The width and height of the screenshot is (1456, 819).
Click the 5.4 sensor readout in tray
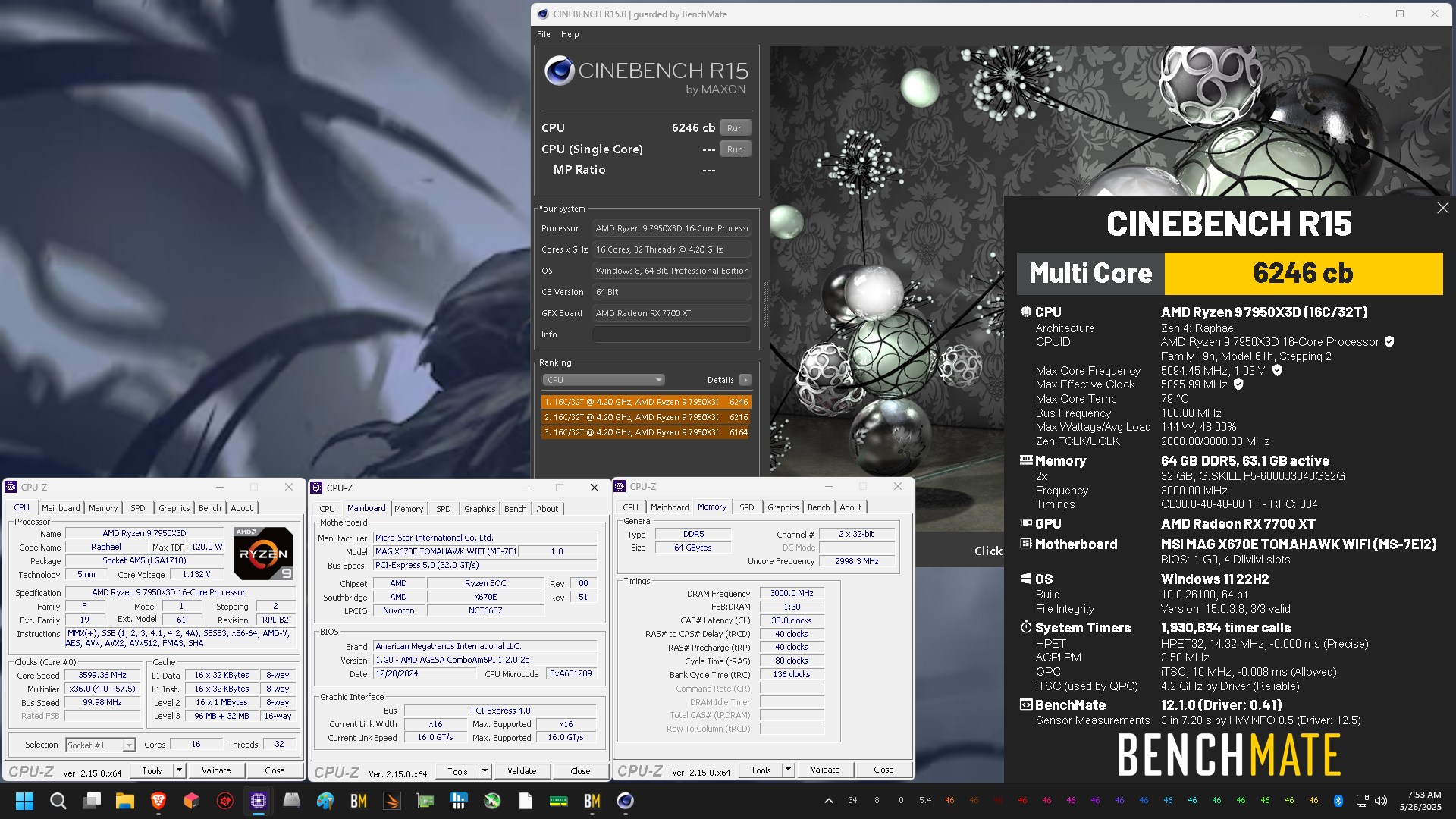coord(925,801)
